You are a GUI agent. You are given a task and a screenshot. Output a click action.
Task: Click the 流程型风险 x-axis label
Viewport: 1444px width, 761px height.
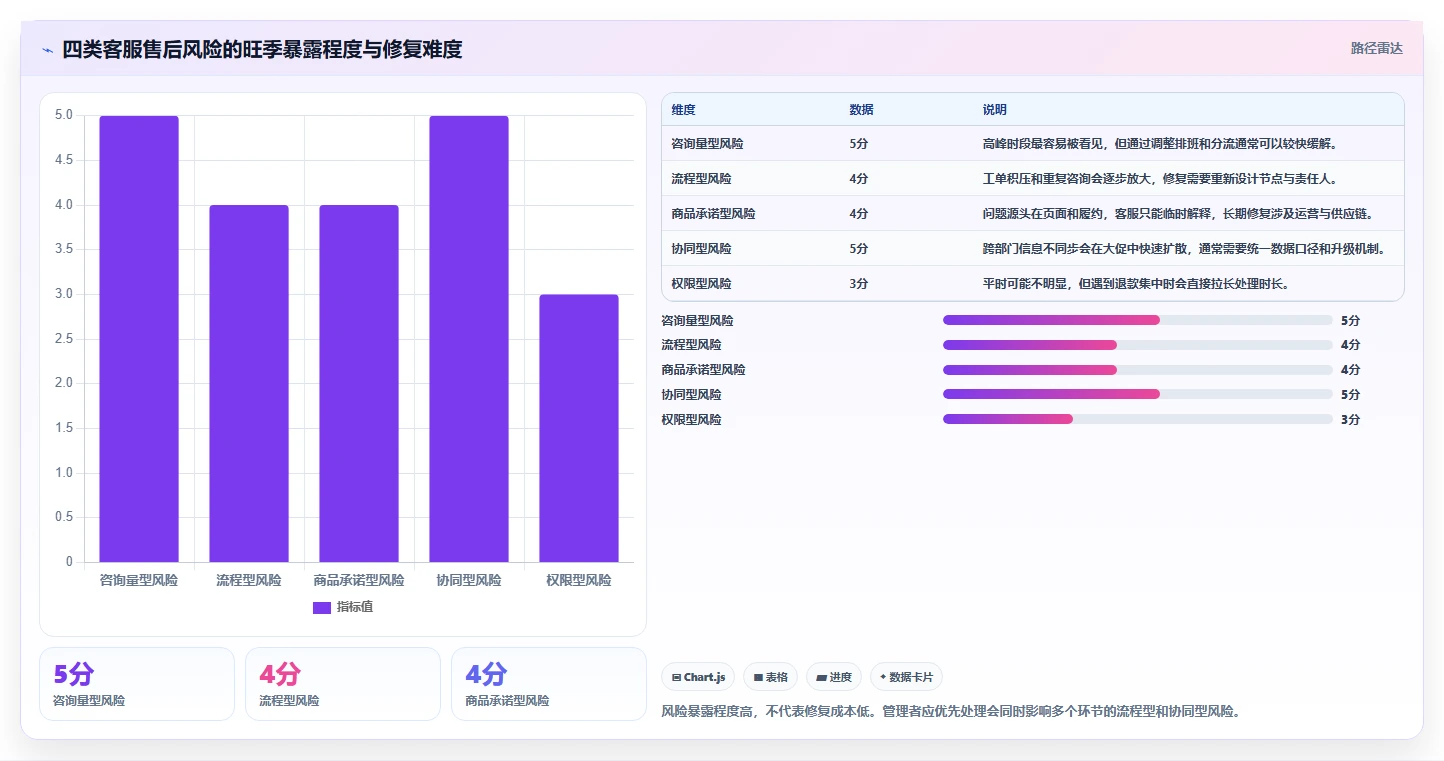[249, 580]
